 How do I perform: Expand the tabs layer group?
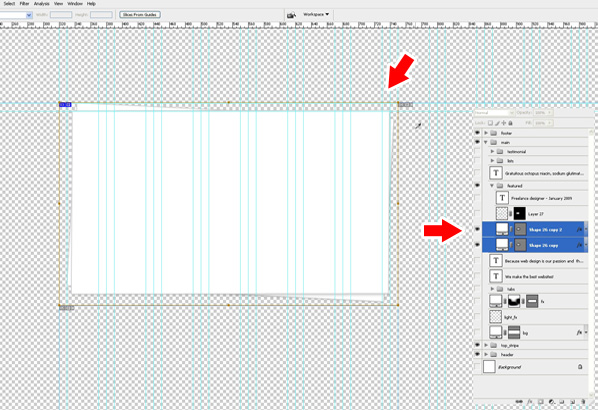[492, 289]
